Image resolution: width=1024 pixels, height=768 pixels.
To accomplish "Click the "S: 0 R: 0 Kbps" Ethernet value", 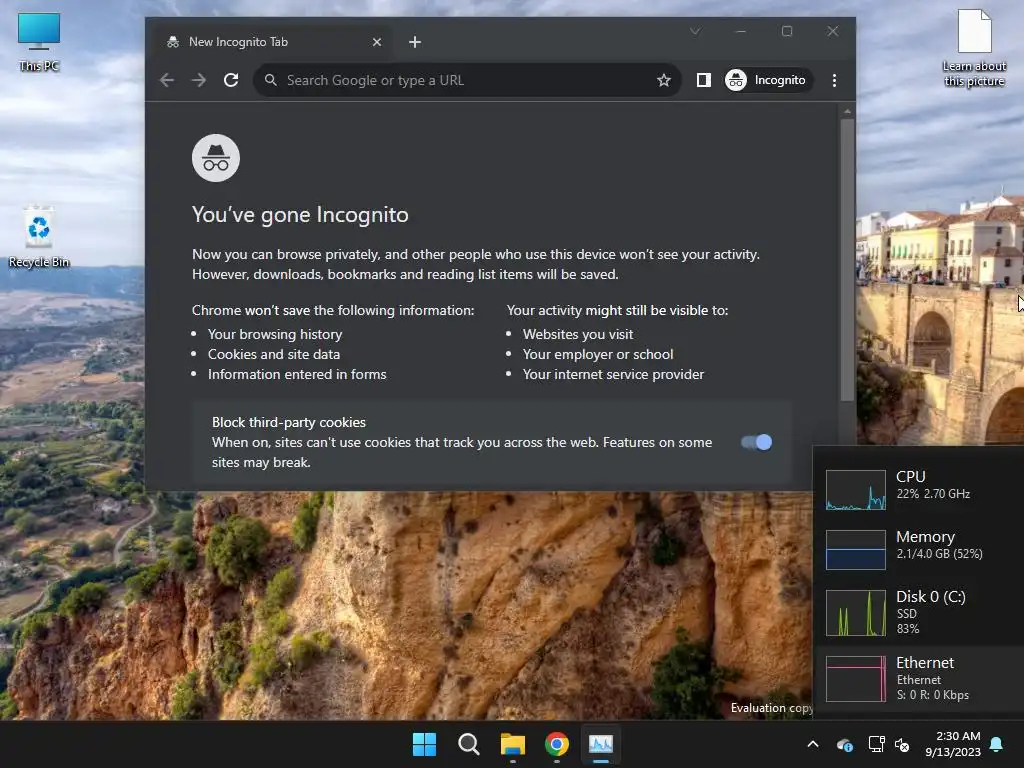I will click(x=933, y=695).
